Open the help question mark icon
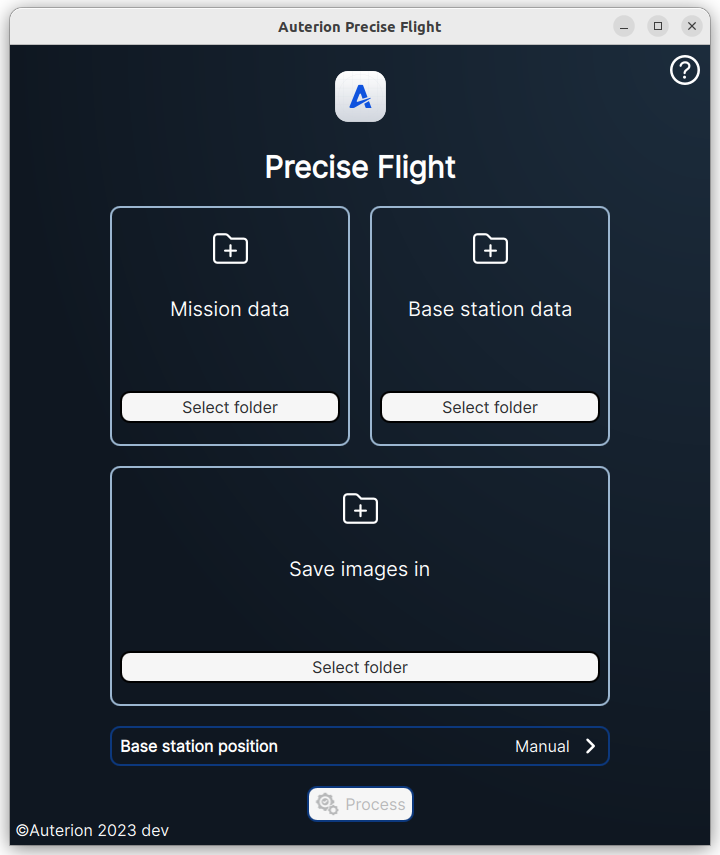 pos(685,70)
